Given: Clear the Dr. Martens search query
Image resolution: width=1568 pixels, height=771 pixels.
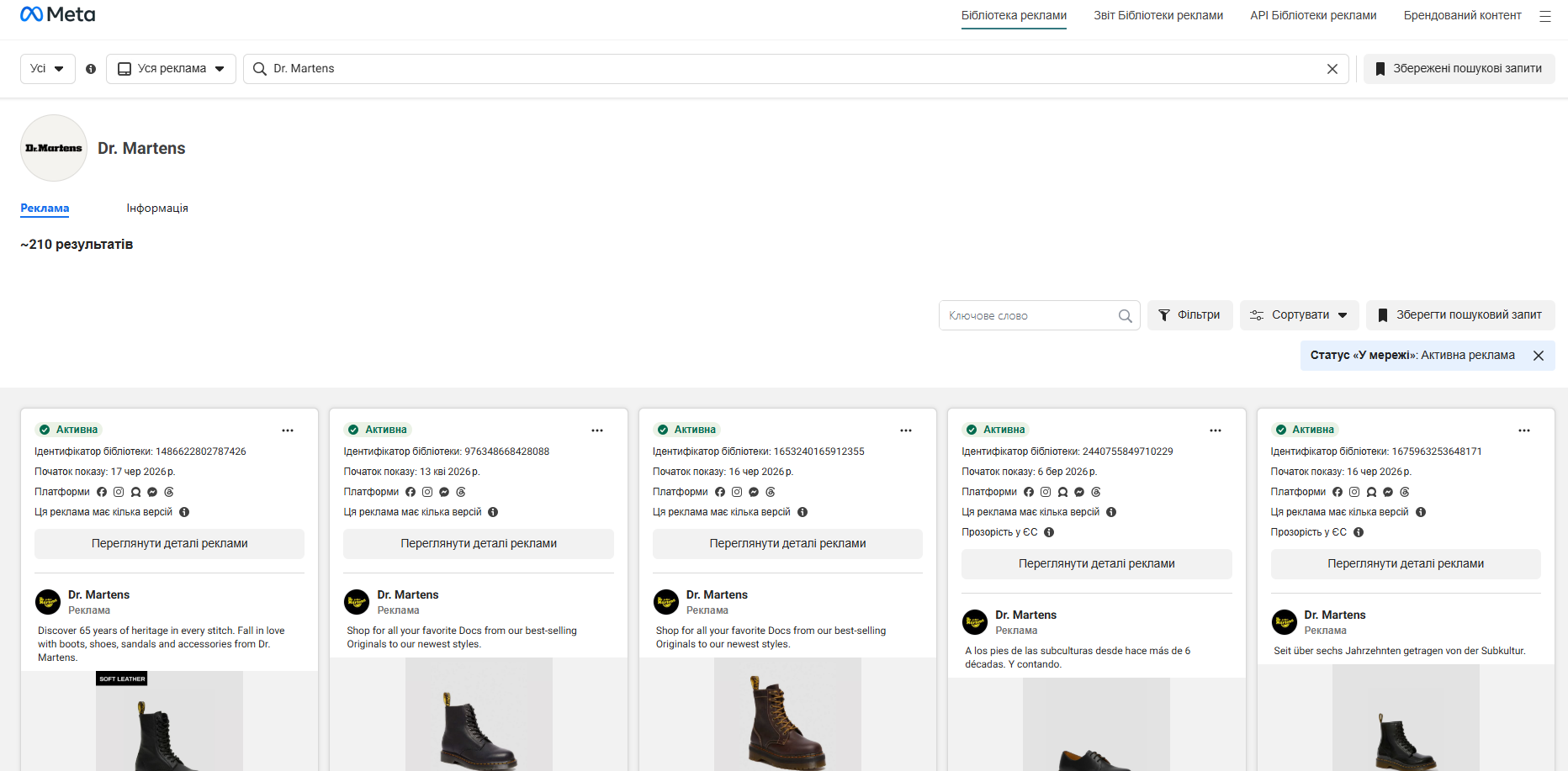Looking at the screenshot, I should 1332,69.
